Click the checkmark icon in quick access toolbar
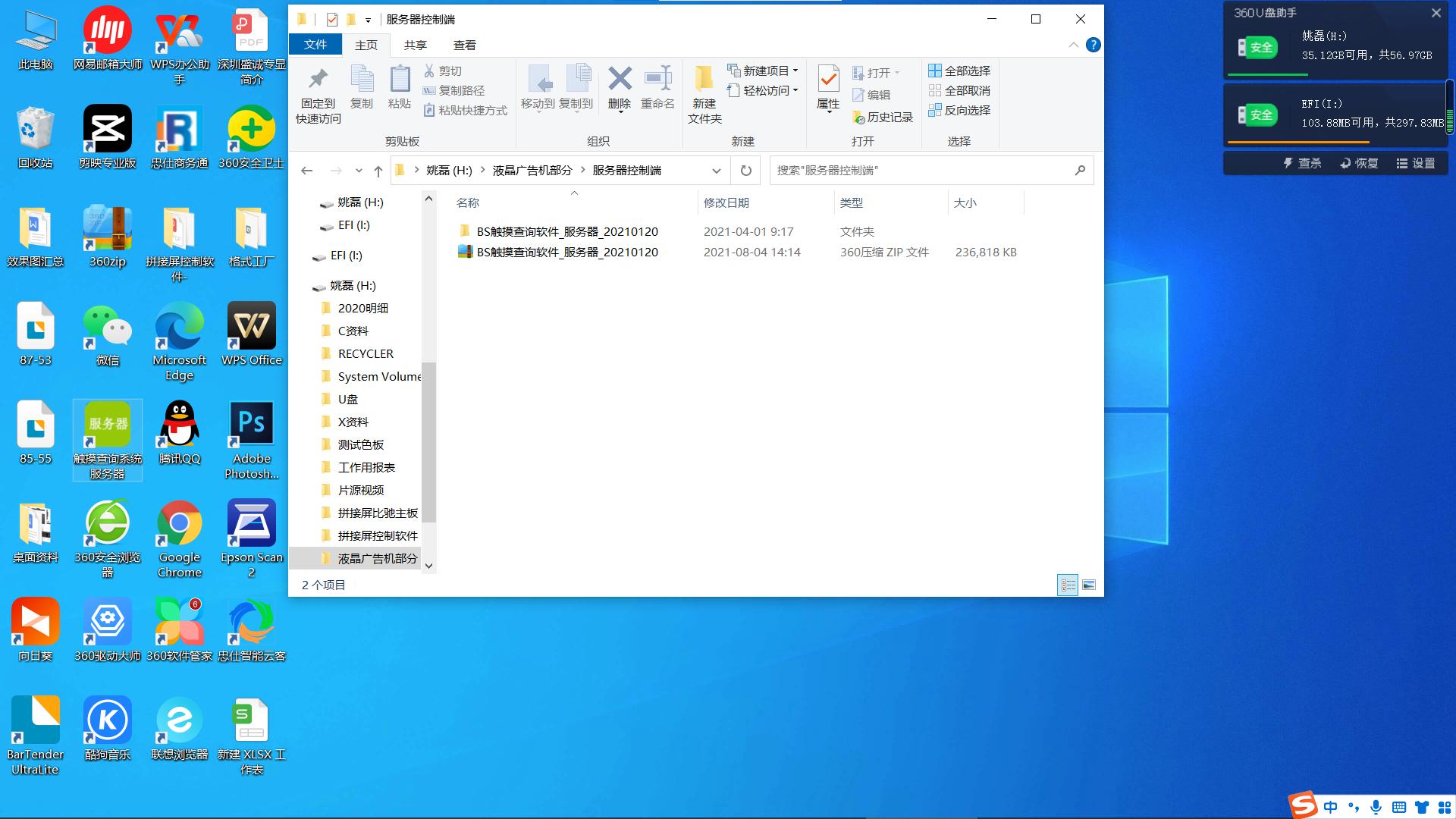 pyautogui.click(x=331, y=19)
